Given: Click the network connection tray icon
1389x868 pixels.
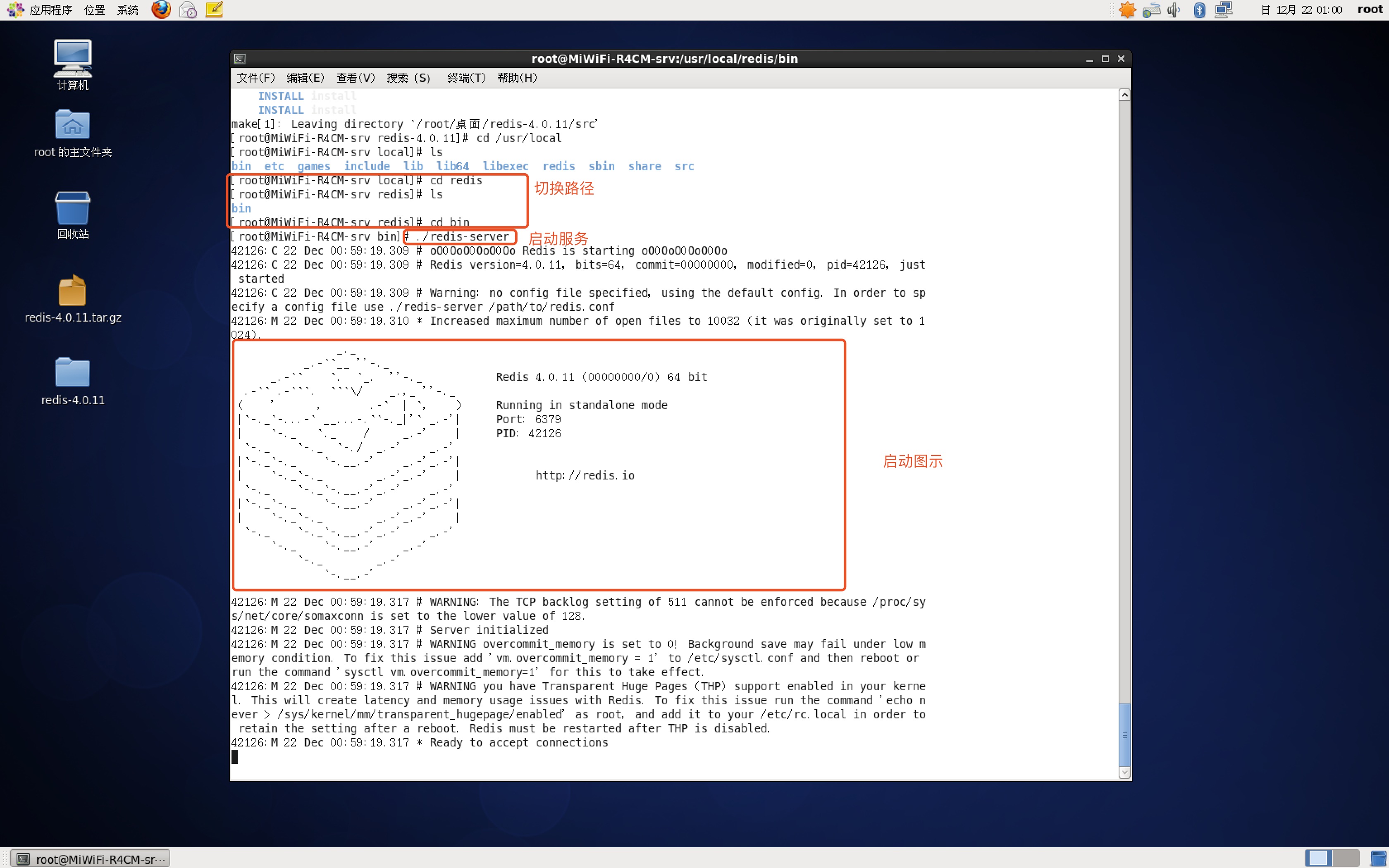Looking at the screenshot, I should 1224,10.
